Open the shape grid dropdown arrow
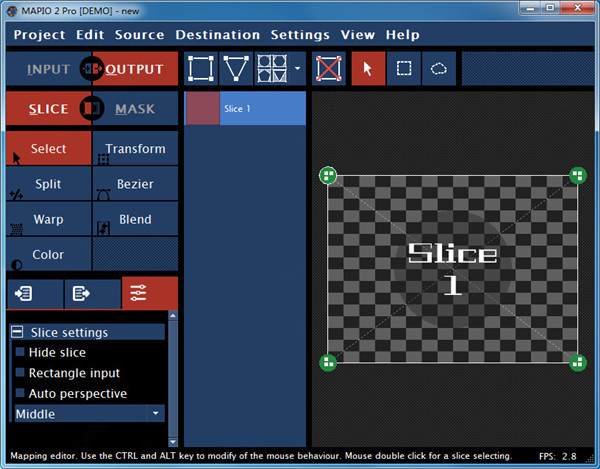This screenshot has width=600, height=469. click(298, 69)
